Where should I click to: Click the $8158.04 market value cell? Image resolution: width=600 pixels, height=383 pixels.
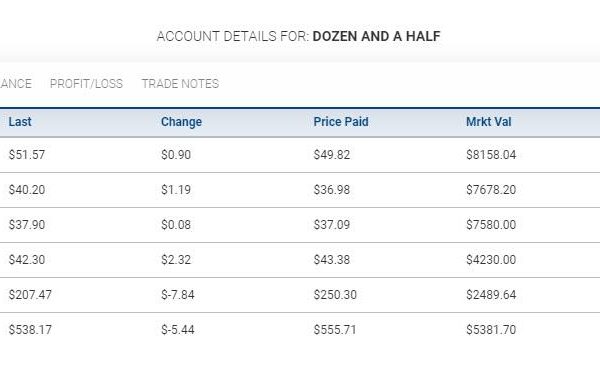[x=491, y=155]
